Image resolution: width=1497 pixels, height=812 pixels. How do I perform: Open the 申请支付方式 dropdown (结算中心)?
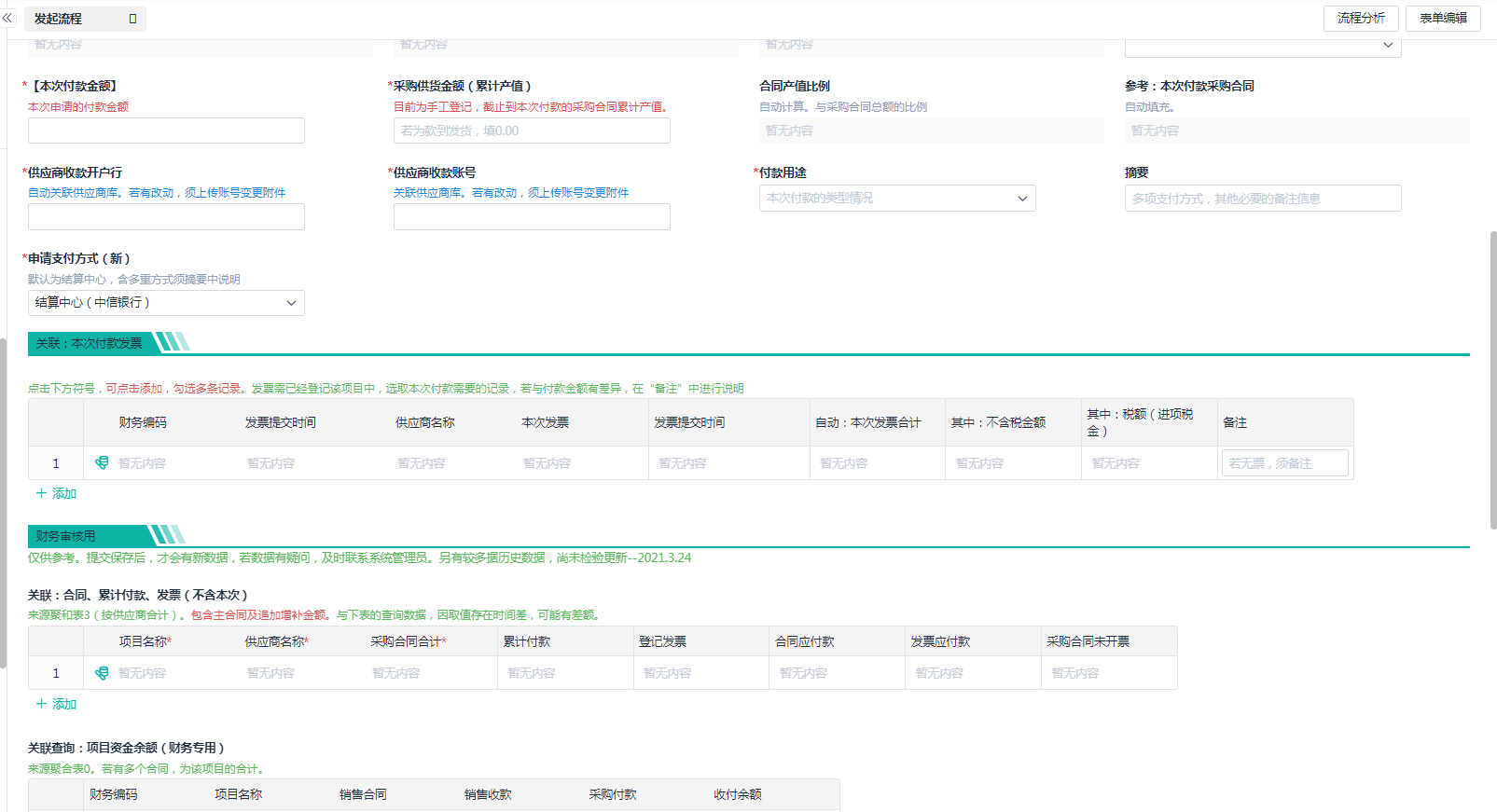click(166, 303)
